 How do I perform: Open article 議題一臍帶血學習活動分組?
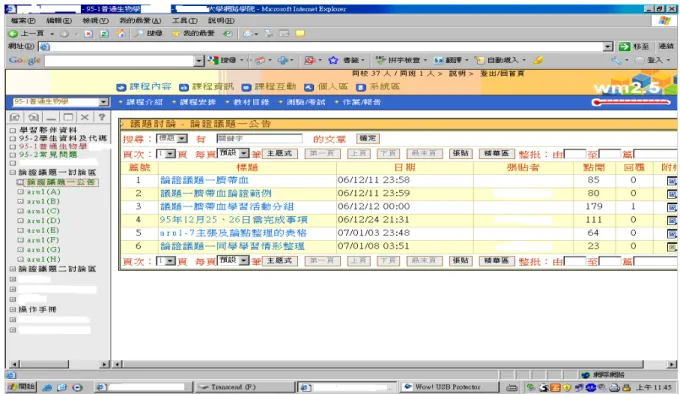tap(227, 207)
